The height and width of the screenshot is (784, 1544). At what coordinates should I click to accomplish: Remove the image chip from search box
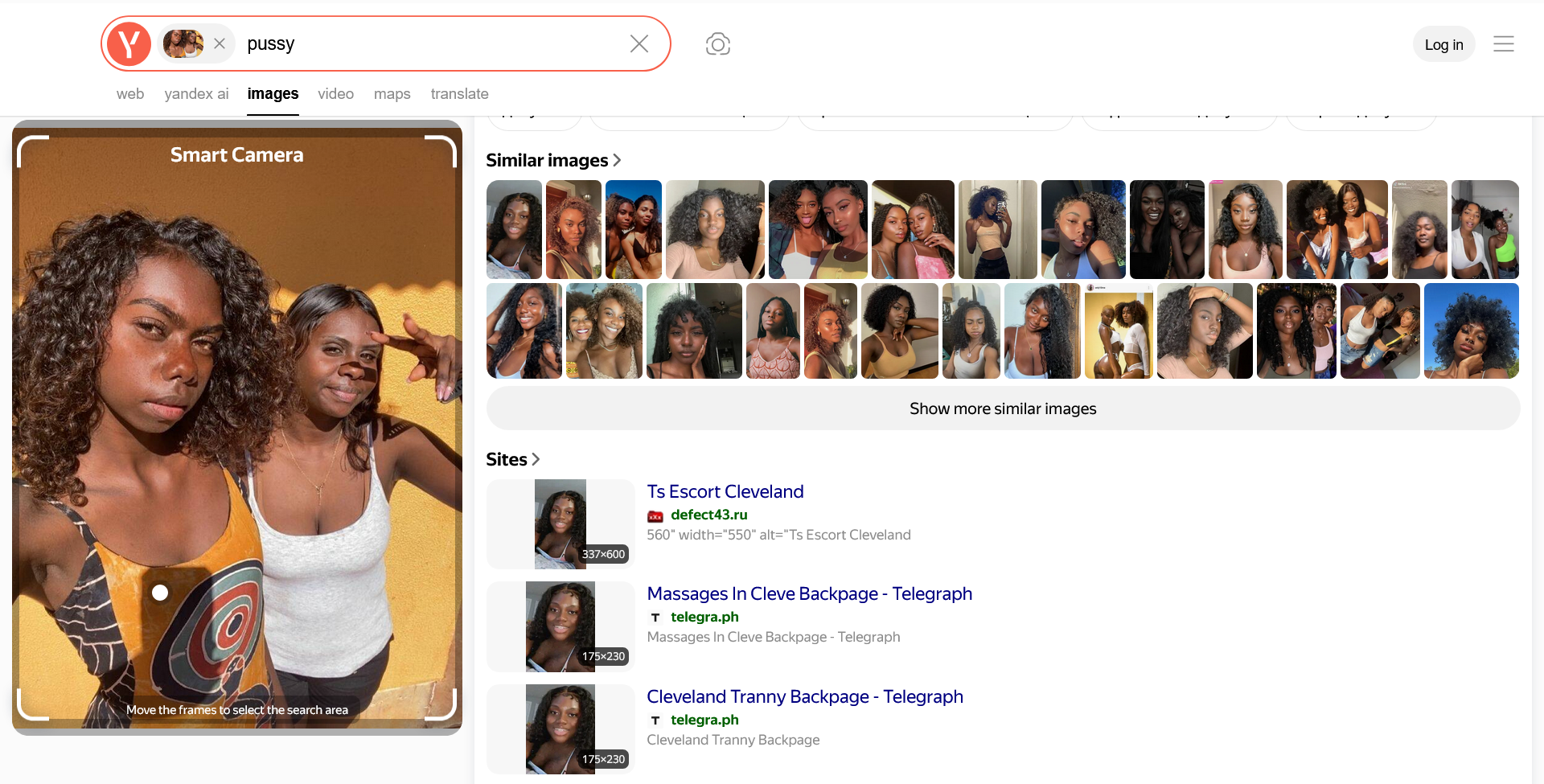coord(220,43)
